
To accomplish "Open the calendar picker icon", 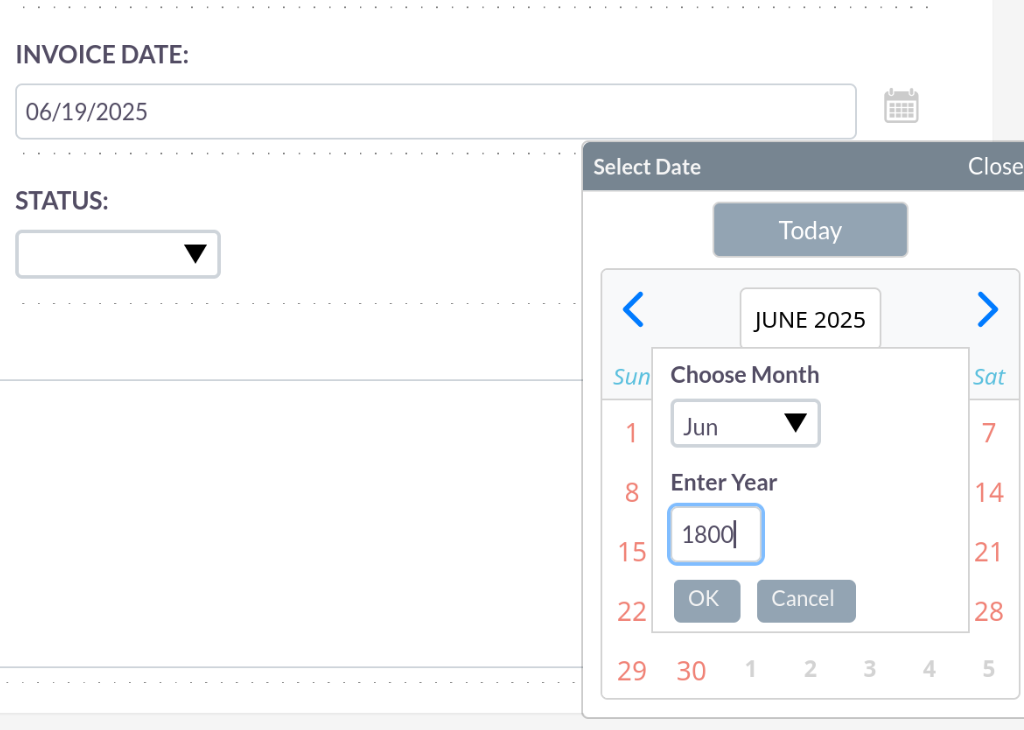I will [x=901, y=106].
